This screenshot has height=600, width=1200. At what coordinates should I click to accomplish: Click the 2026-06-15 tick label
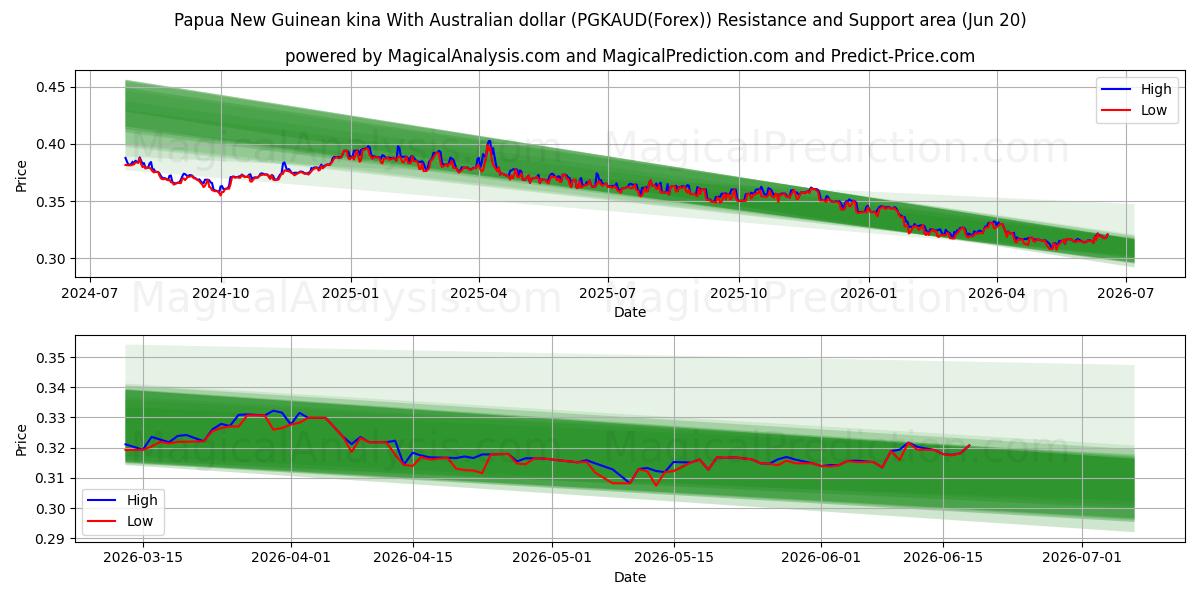point(943,558)
